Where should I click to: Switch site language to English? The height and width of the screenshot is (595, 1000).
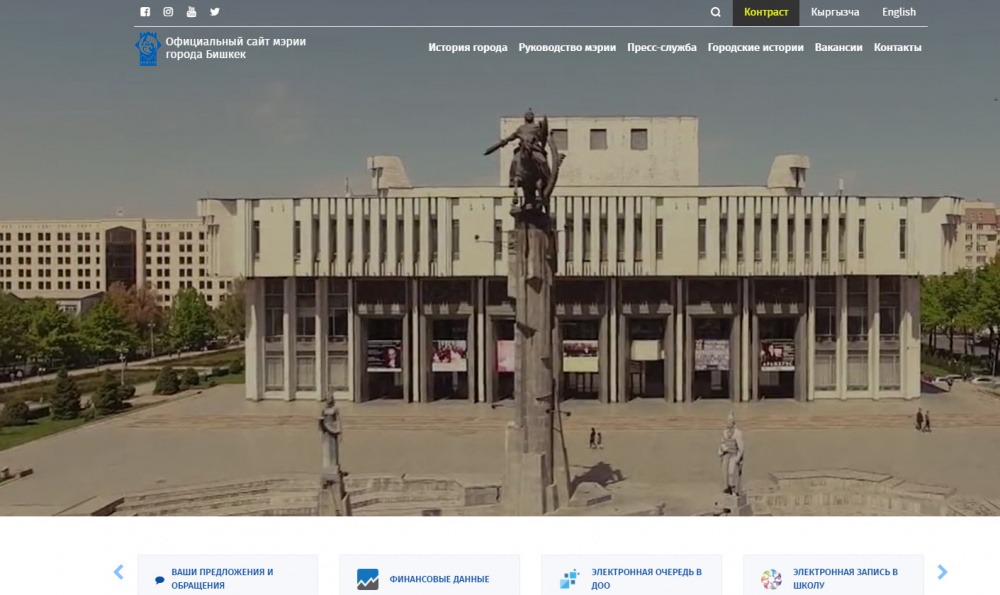pos(898,13)
